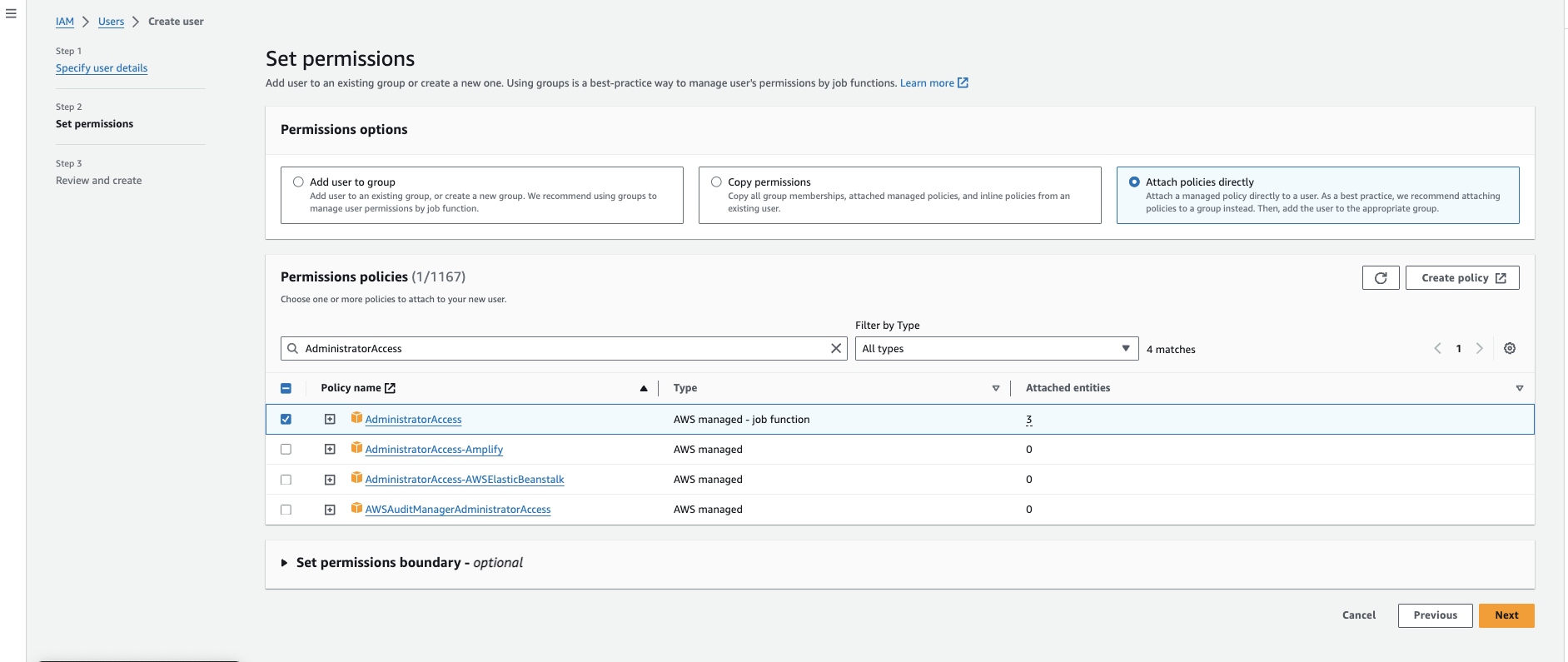Open the table preferences gear
The width and height of the screenshot is (1568, 662).
(x=1510, y=348)
